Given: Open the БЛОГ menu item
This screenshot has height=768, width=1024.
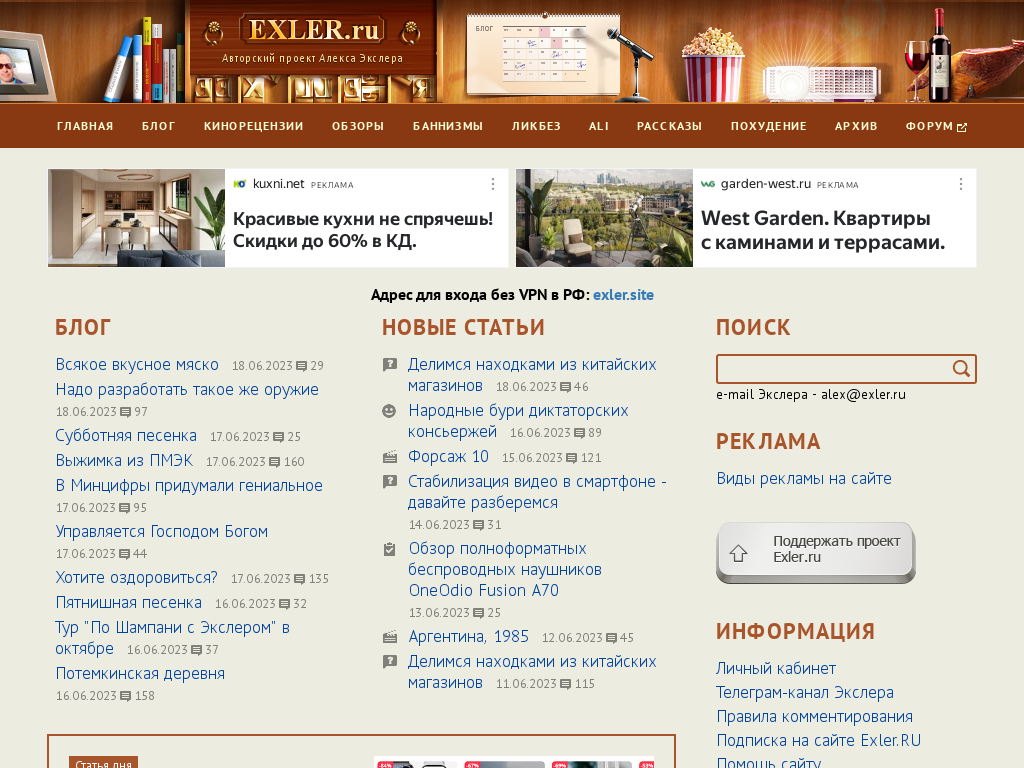Looking at the screenshot, I should [x=159, y=126].
